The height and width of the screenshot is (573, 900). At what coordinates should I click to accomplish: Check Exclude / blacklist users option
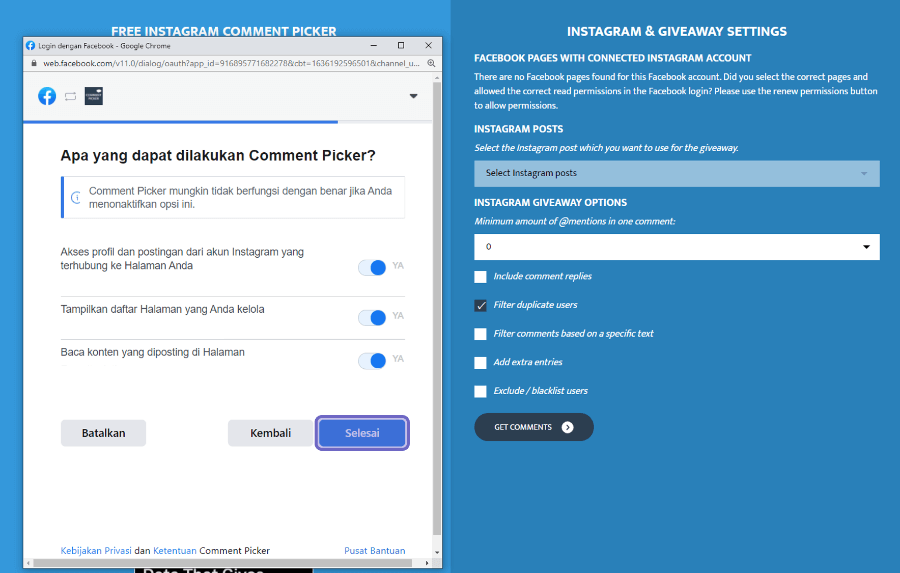pyautogui.click(x=480, y=392)
